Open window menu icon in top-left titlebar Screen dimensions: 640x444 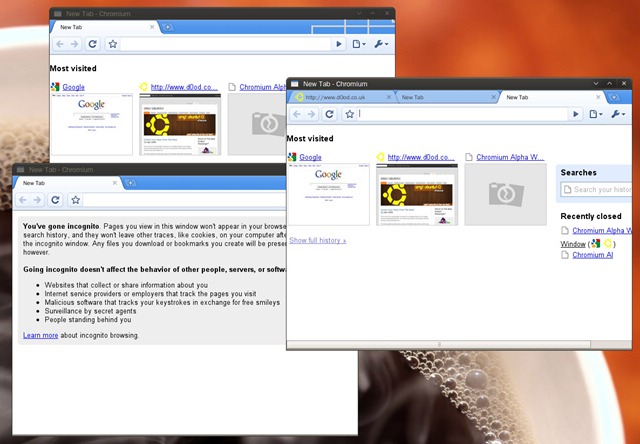coord(58,14)
